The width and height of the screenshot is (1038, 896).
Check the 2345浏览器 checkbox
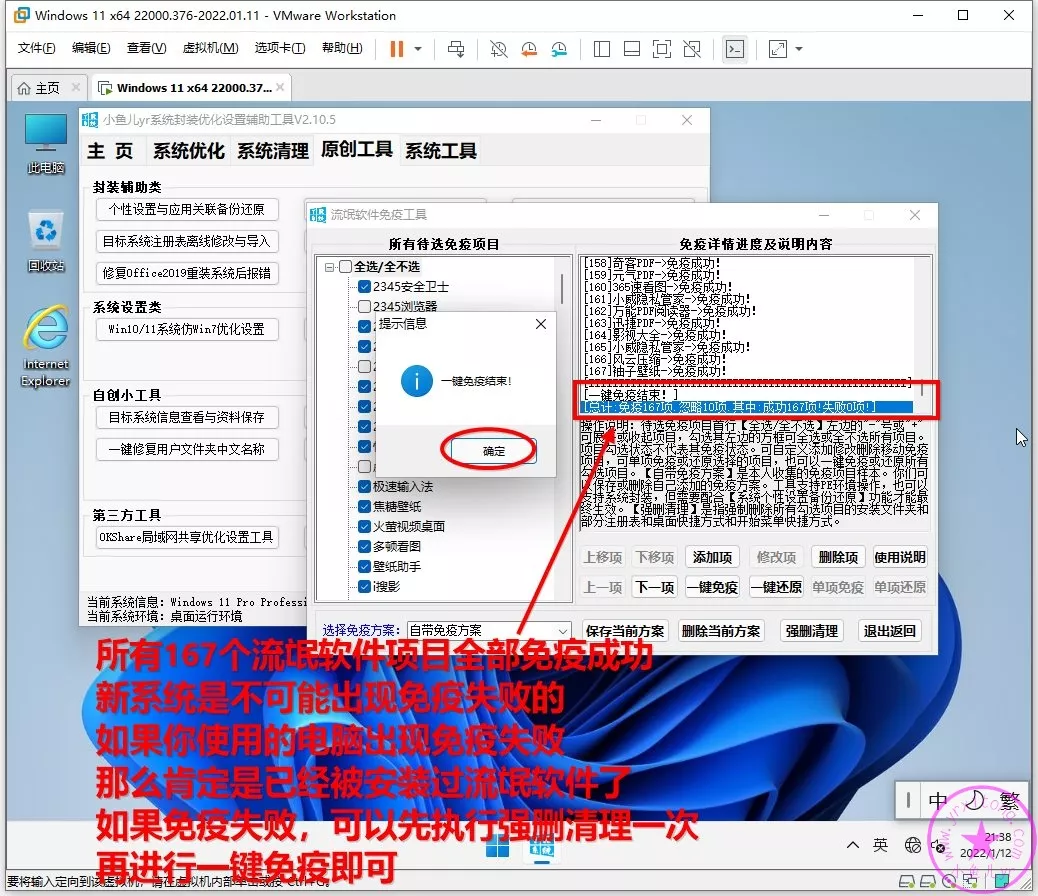pos(365,307)
